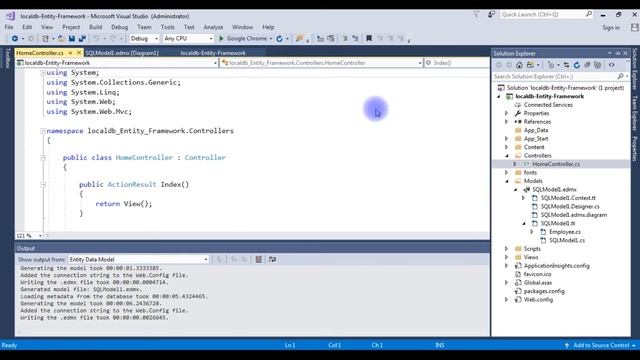
Task: Open the Tools menu
Action: 167,27
